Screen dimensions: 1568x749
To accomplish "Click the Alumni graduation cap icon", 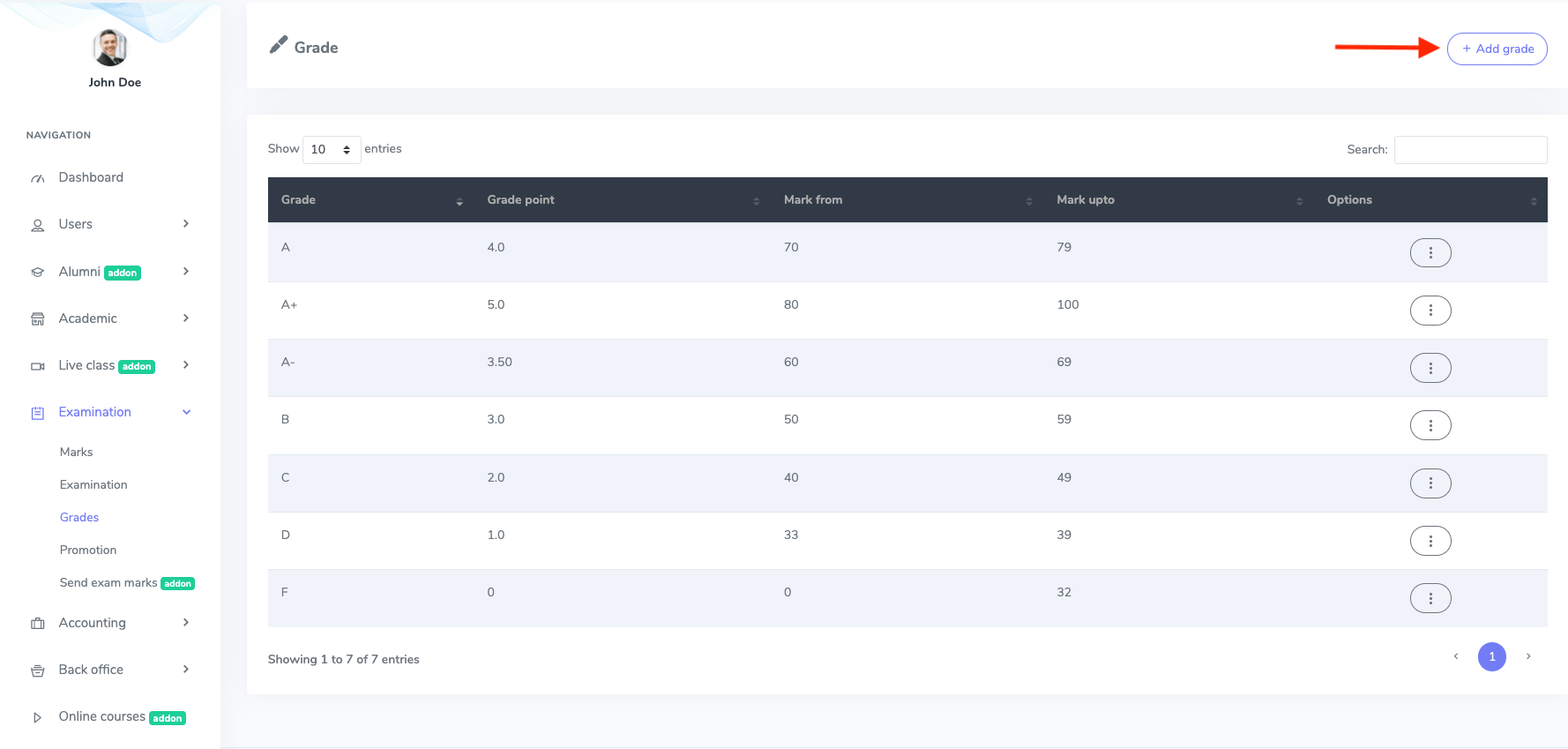I will coord(37,273).
